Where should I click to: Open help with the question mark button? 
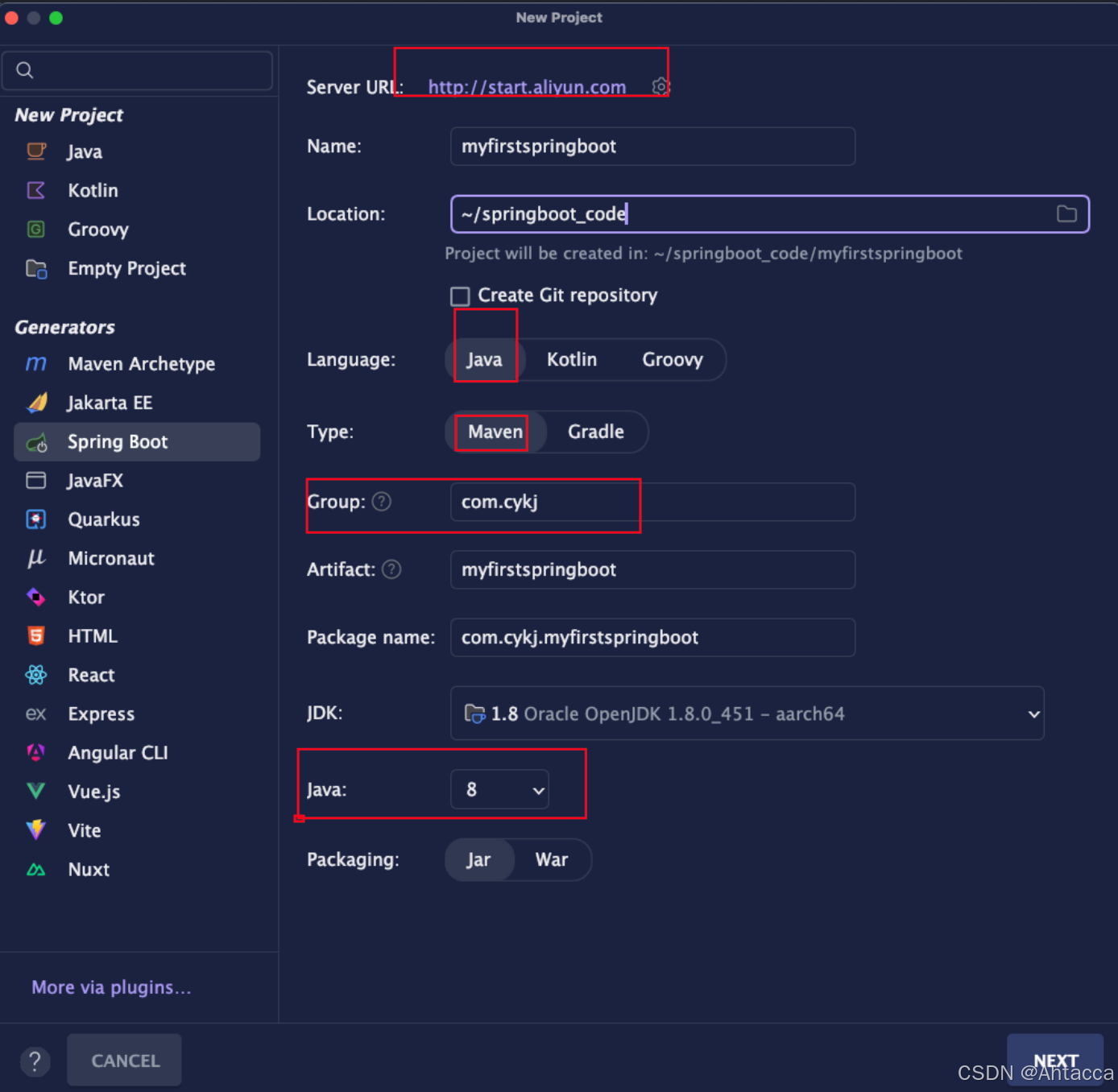[35, 1061]
